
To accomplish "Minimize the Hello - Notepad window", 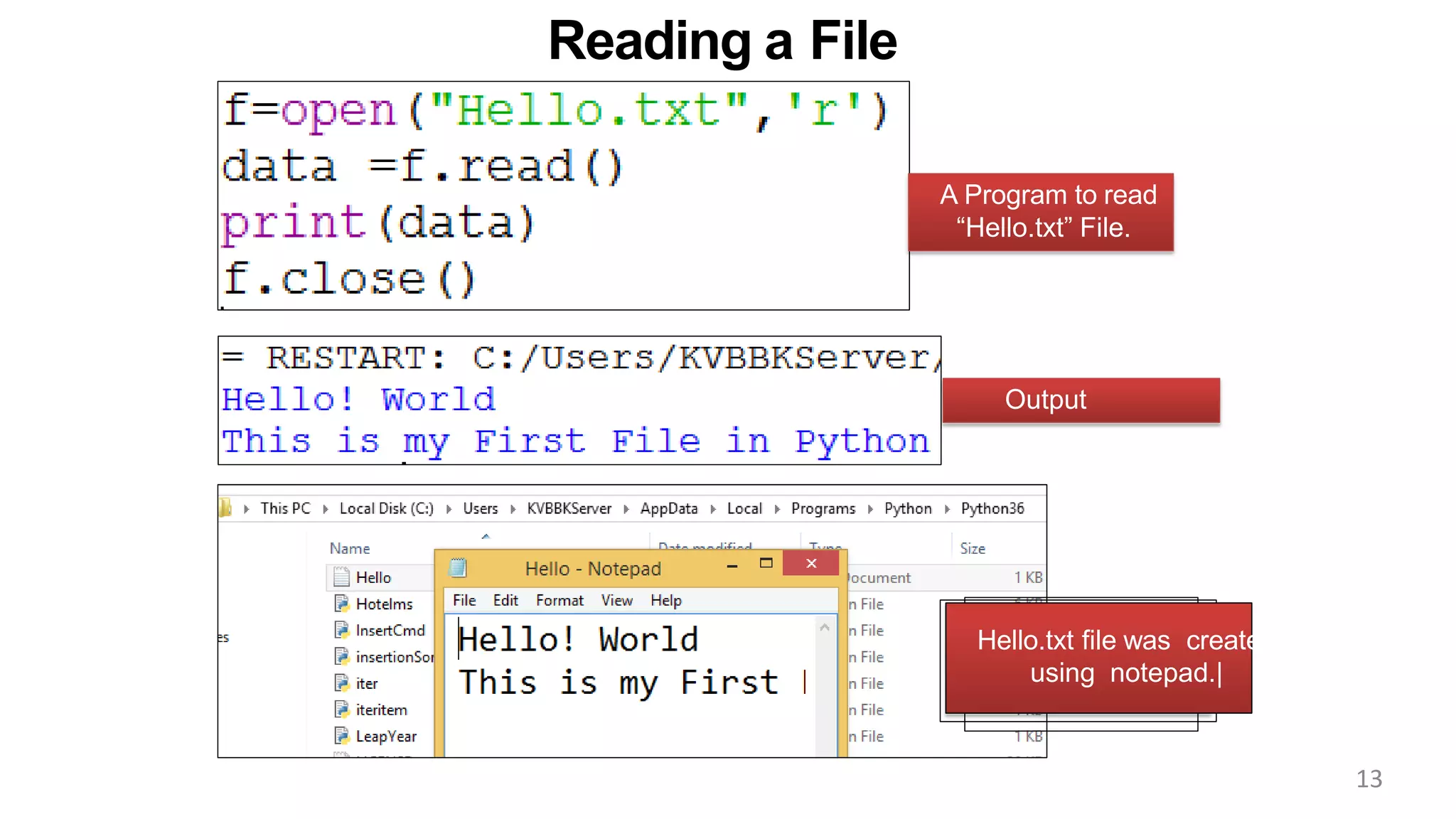I will [732, 566].
